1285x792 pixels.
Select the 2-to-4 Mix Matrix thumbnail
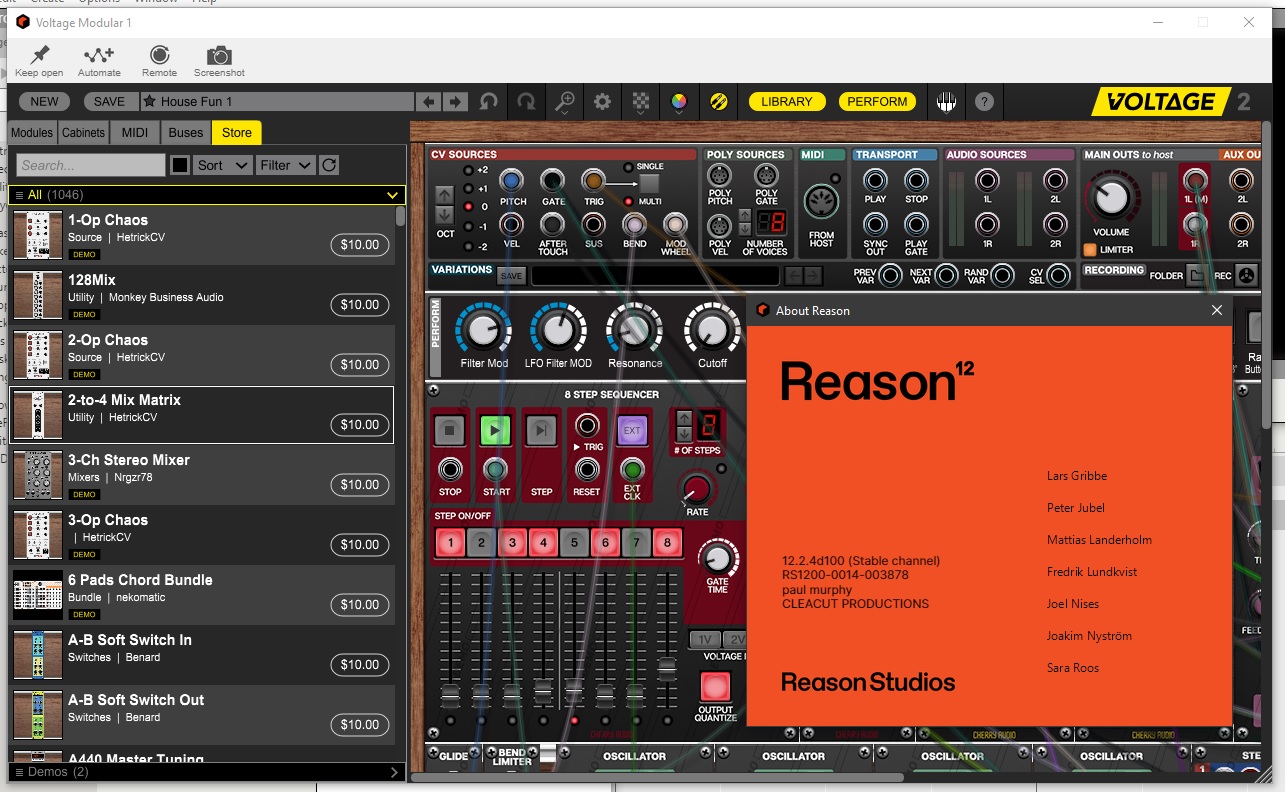click(x=38, y=415)
